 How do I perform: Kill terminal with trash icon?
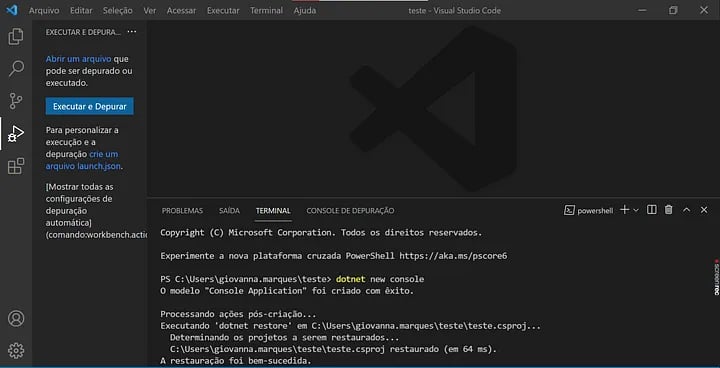click(x=669, y=210)
